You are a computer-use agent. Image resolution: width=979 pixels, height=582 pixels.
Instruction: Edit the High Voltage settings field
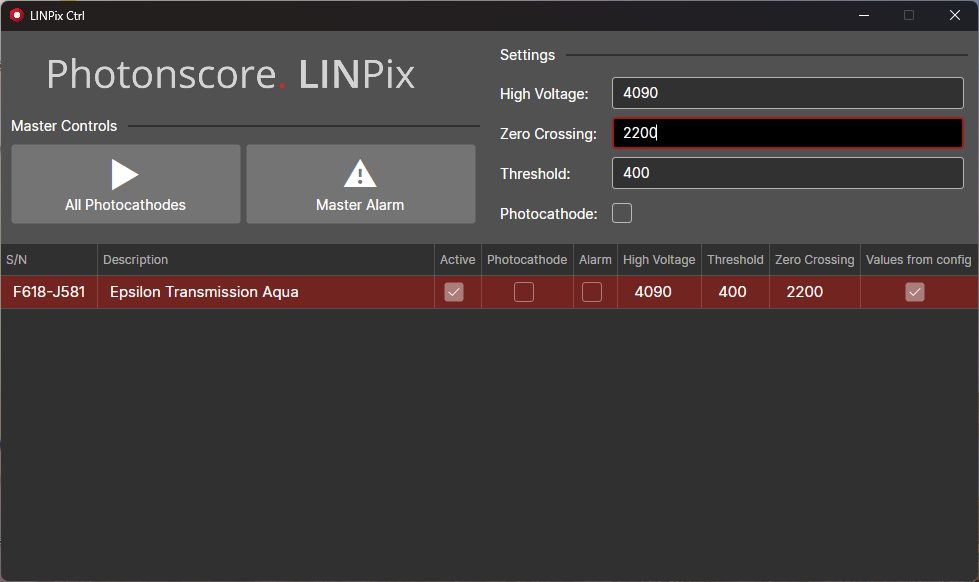pos(787,93)
